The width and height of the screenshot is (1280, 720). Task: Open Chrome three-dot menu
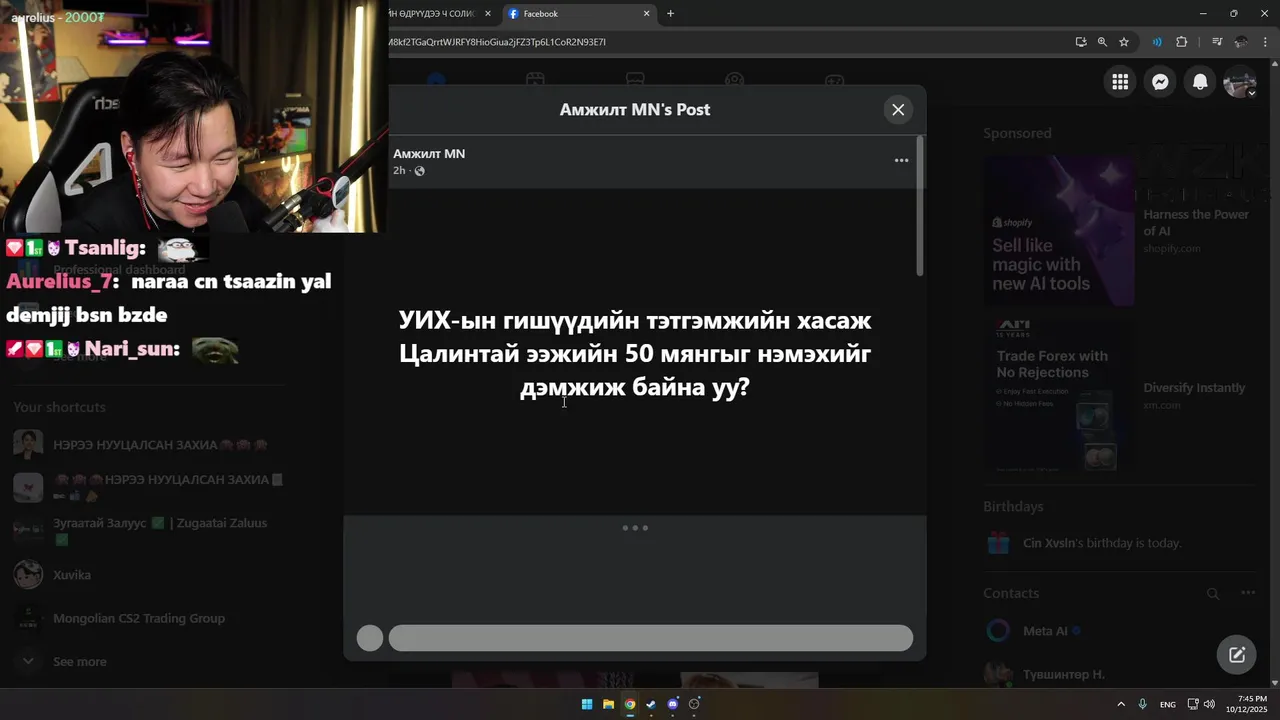click(1265, 42)
